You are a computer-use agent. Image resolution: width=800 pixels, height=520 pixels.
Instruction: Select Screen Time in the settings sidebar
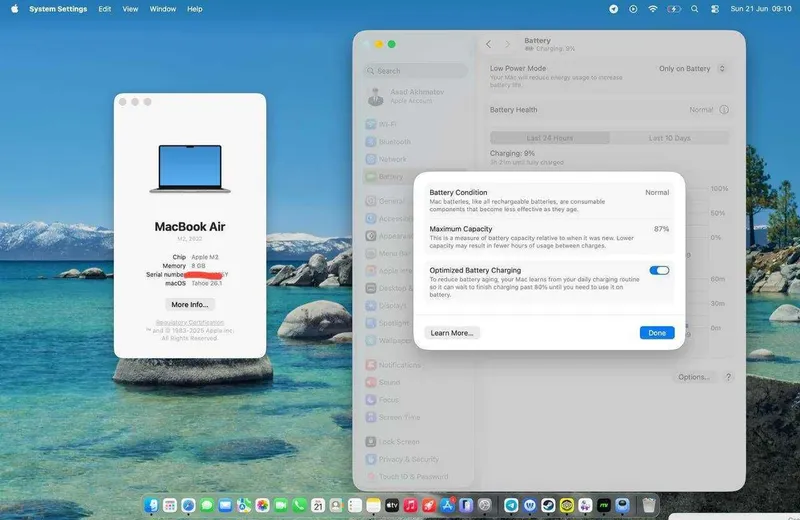[x=415, y=417]
